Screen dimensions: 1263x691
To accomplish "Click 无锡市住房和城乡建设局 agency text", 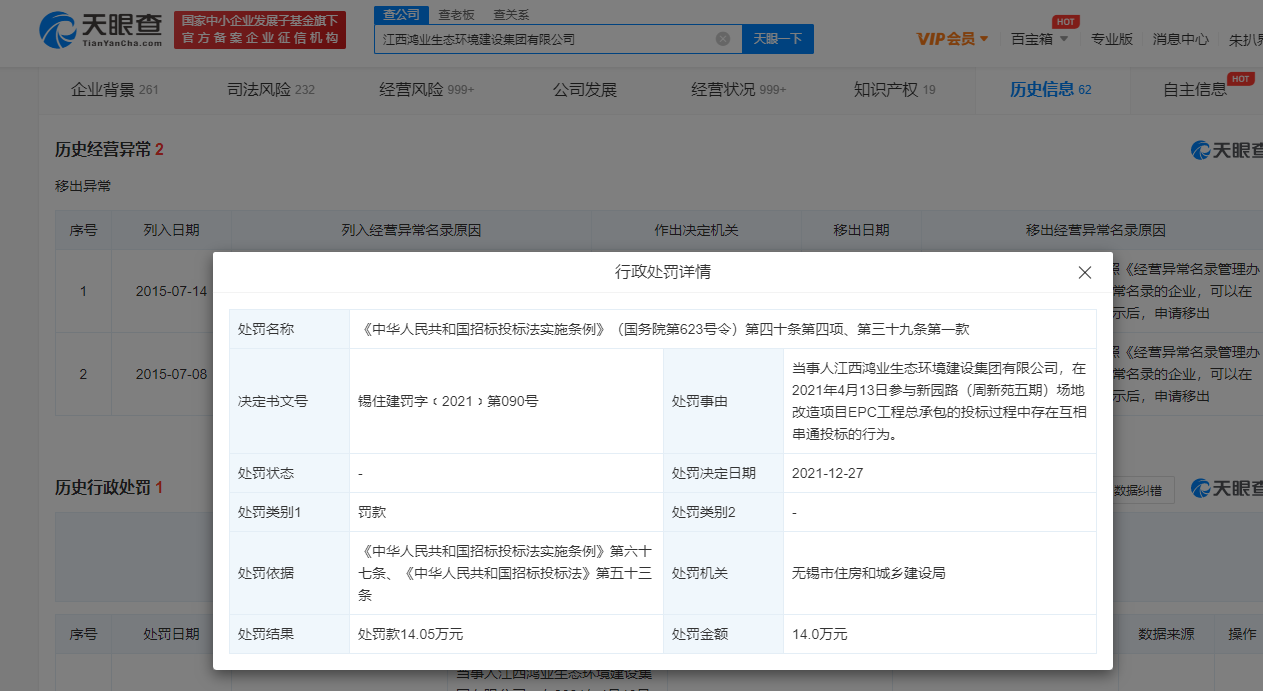I will pyautogui.click(x=869, y=573).
